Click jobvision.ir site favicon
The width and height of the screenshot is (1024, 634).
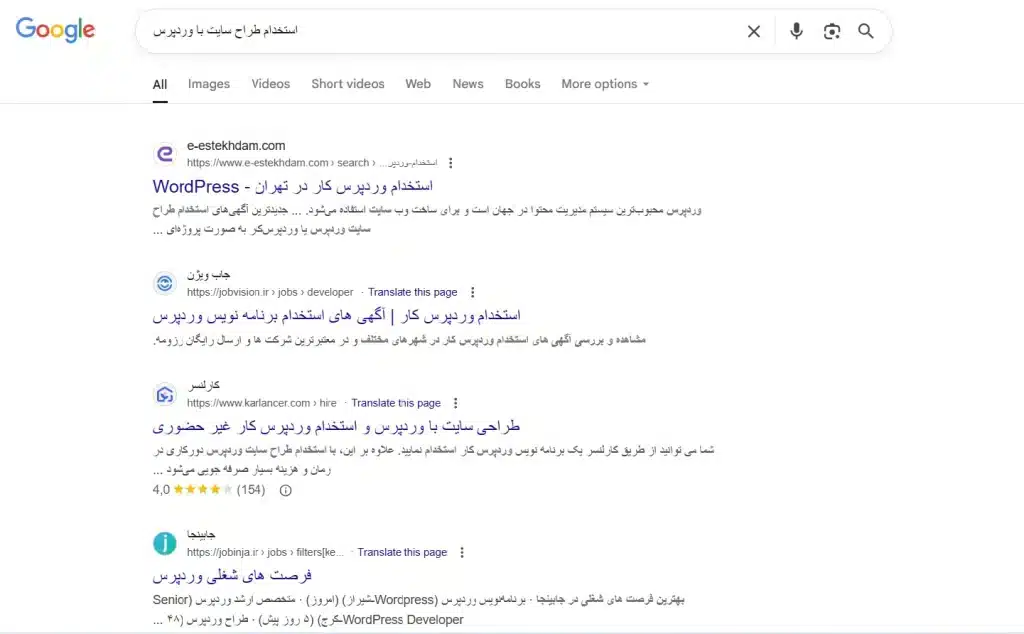(165, 283)
